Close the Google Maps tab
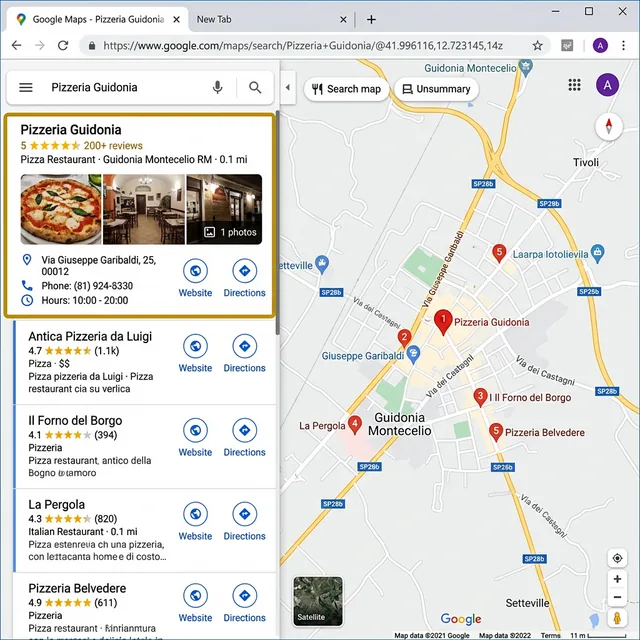 (x=176, y=19)
